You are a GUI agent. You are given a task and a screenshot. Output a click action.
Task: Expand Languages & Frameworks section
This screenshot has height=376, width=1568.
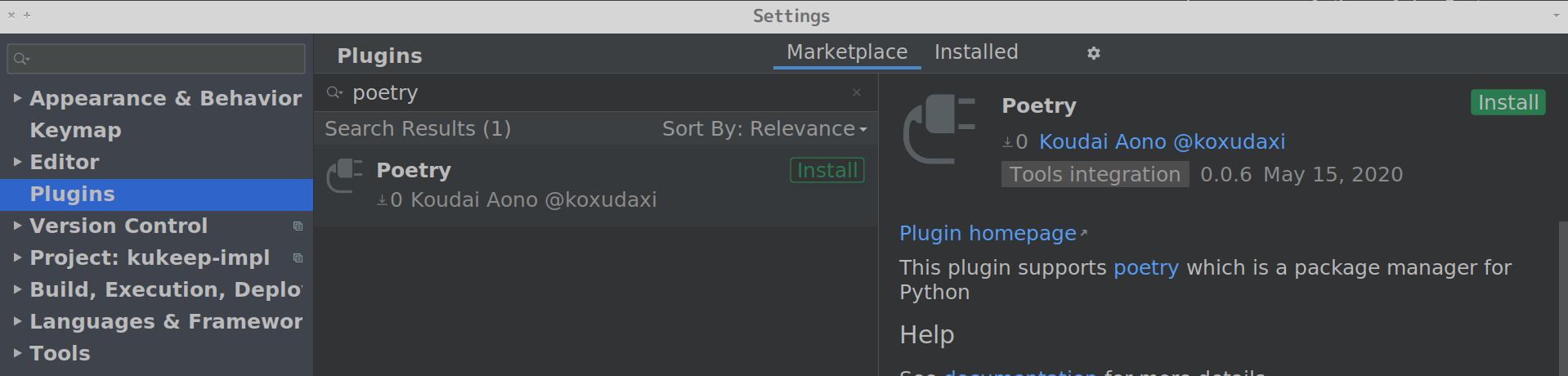pos(17,321)
